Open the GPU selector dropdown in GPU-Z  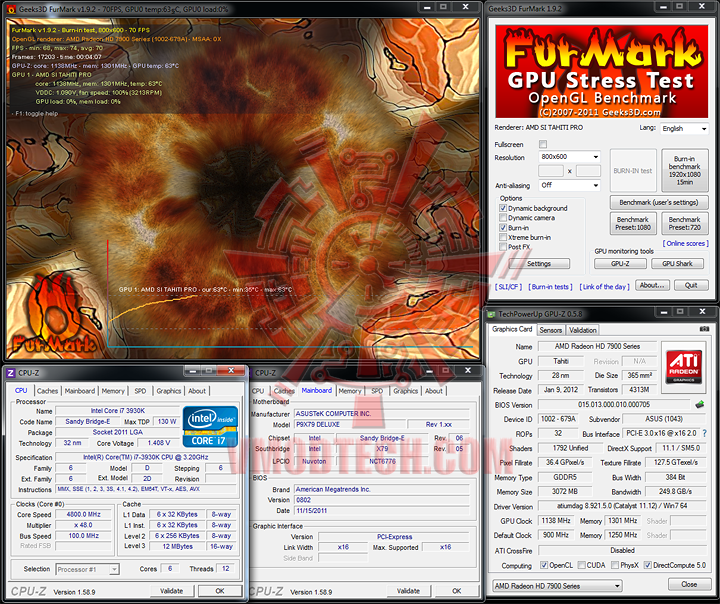[558, 586]
